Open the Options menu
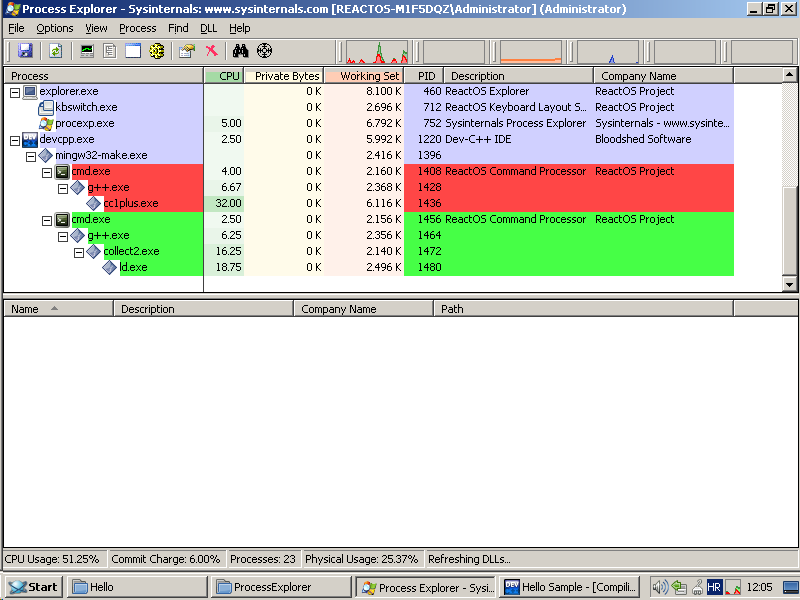This screenshot has height=600, width=800. (55, 28)
